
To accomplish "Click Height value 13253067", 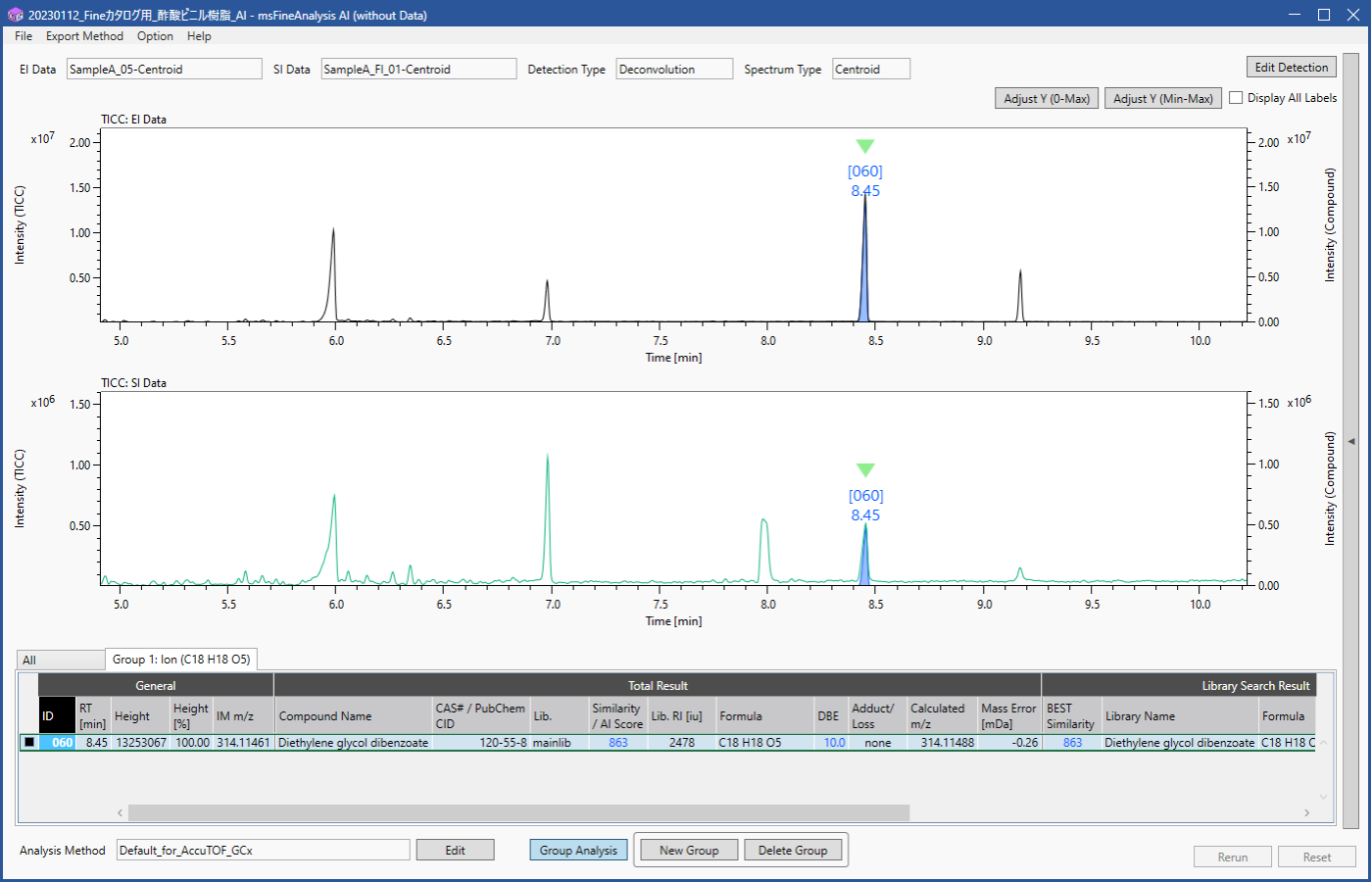I will pos(140,743).
